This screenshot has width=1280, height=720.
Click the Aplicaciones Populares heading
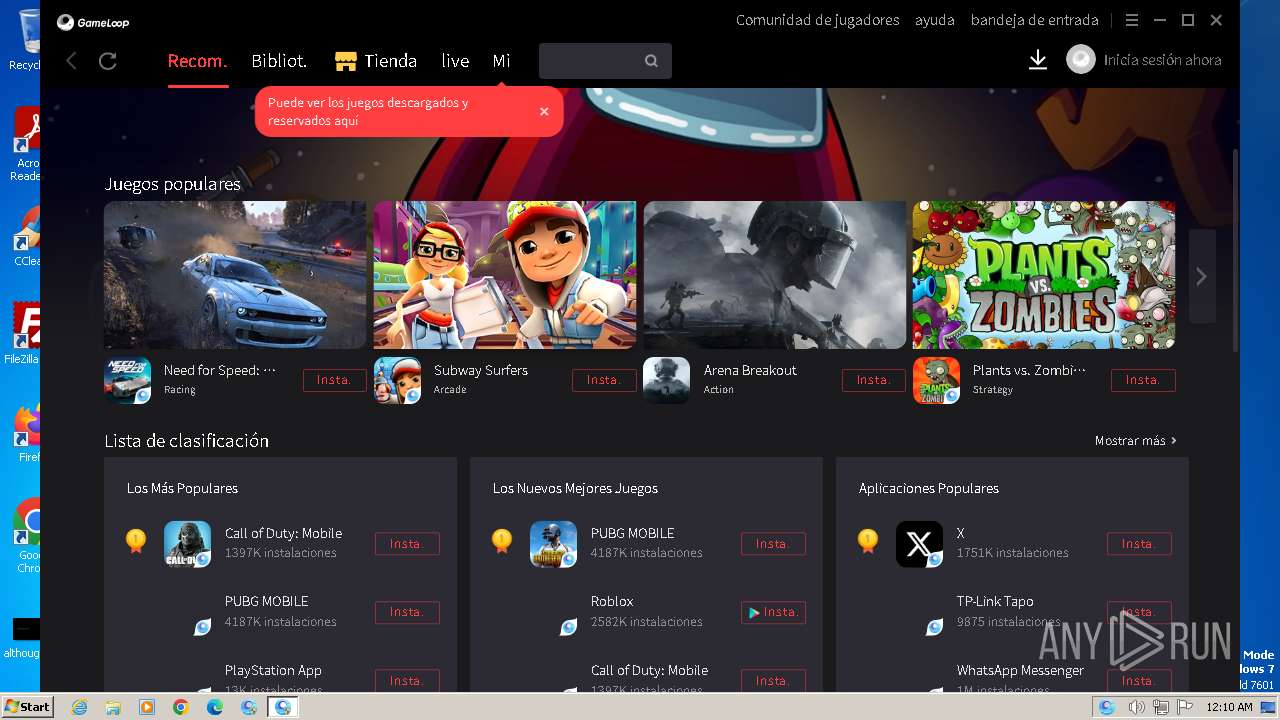(929, 488)
